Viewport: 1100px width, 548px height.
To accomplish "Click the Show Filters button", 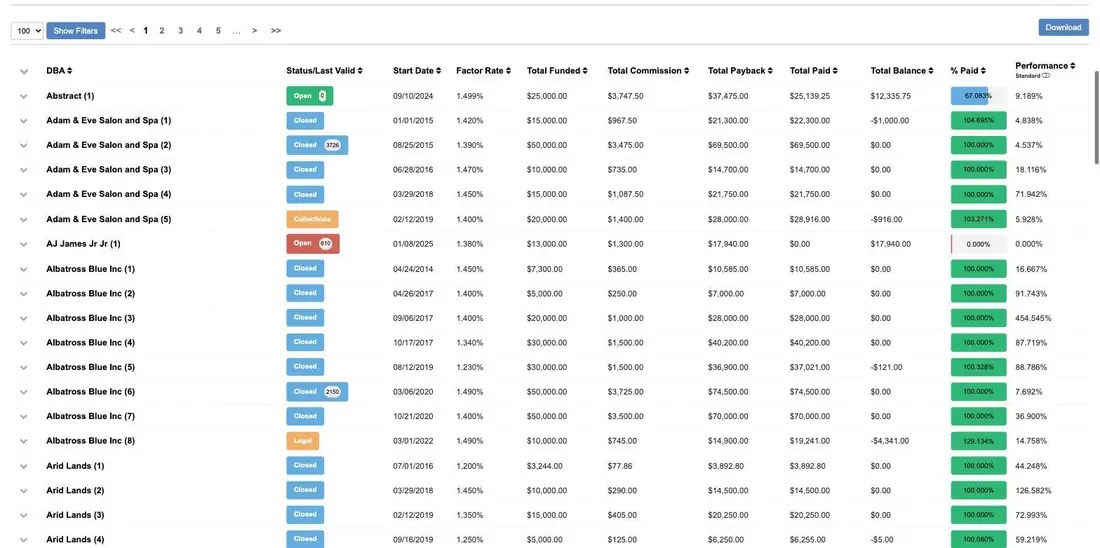I will [76, 30].
